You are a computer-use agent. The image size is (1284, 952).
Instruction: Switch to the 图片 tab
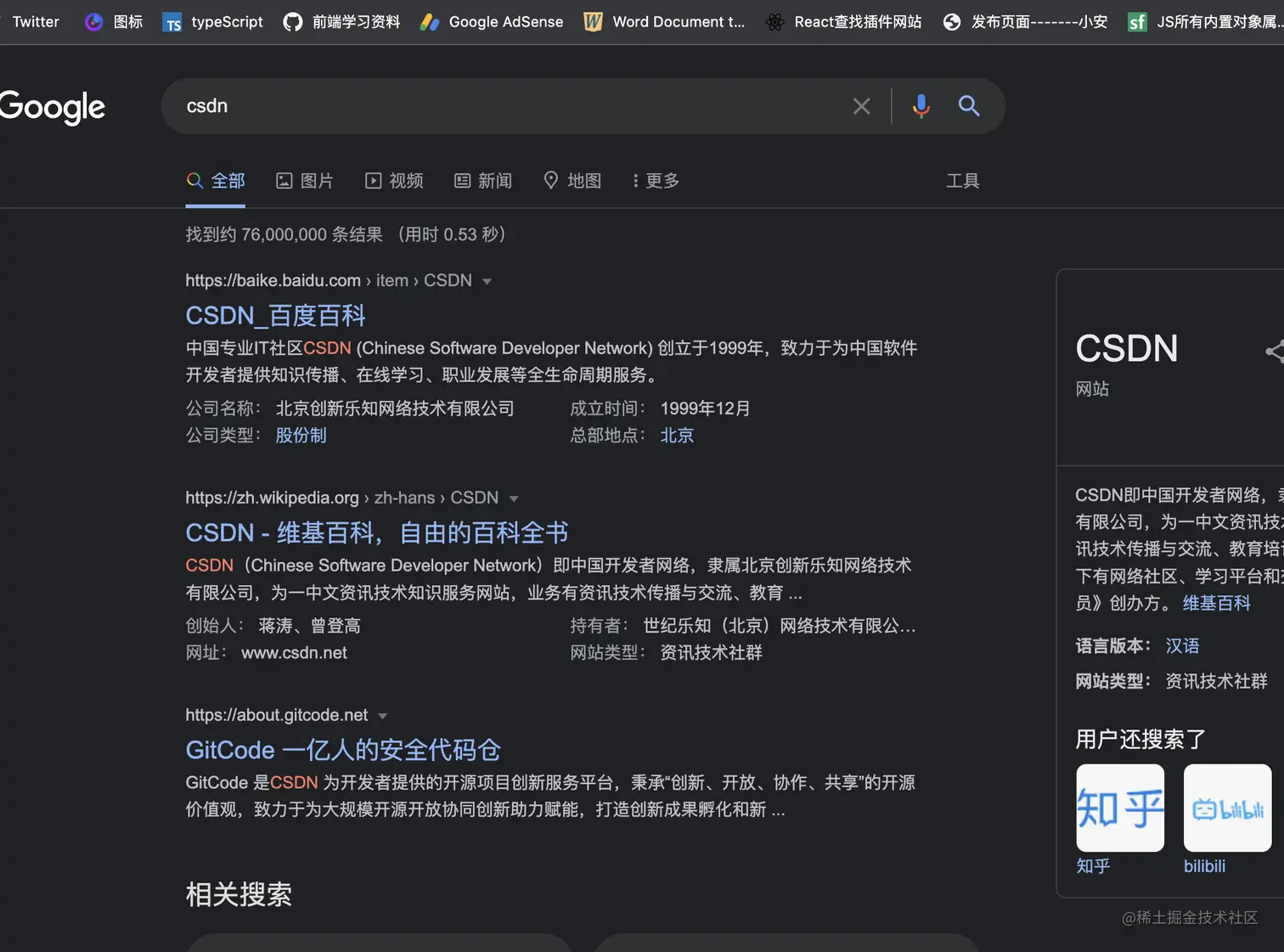(305, 181)
